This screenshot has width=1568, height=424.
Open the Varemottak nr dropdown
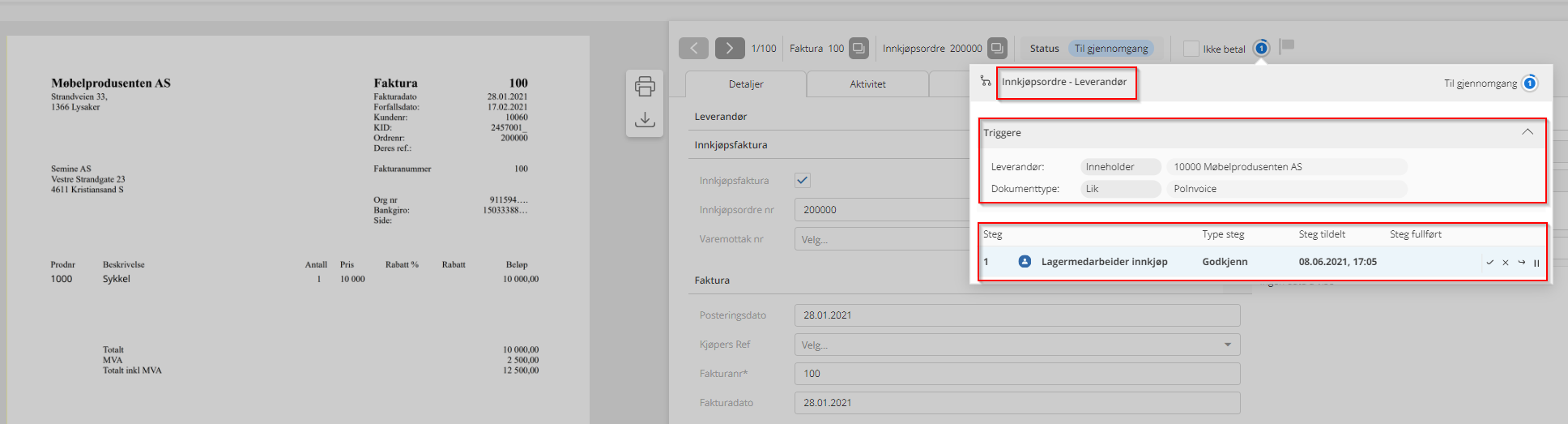(x=881, y=239)
